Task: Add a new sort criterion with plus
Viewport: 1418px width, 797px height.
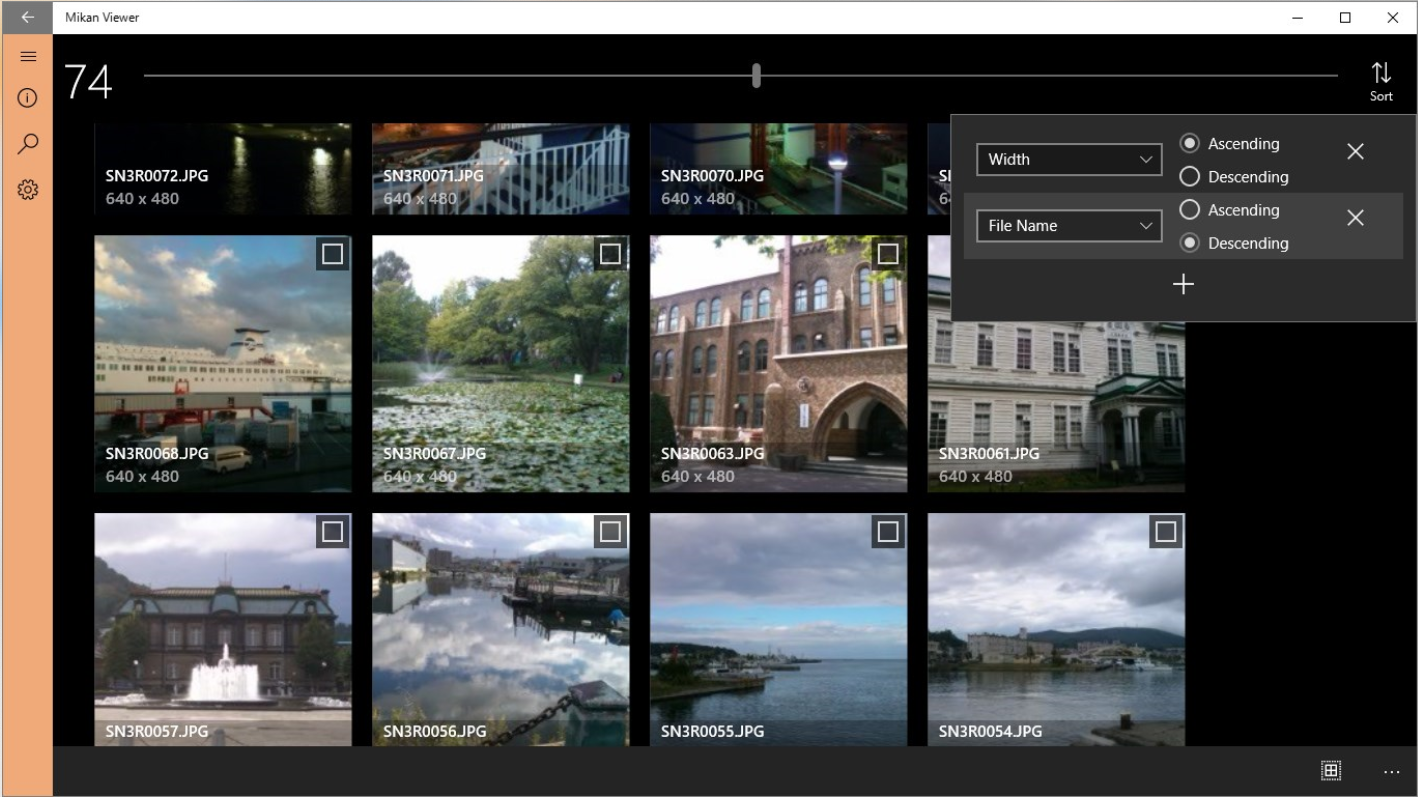Action: coord(1183,285)
